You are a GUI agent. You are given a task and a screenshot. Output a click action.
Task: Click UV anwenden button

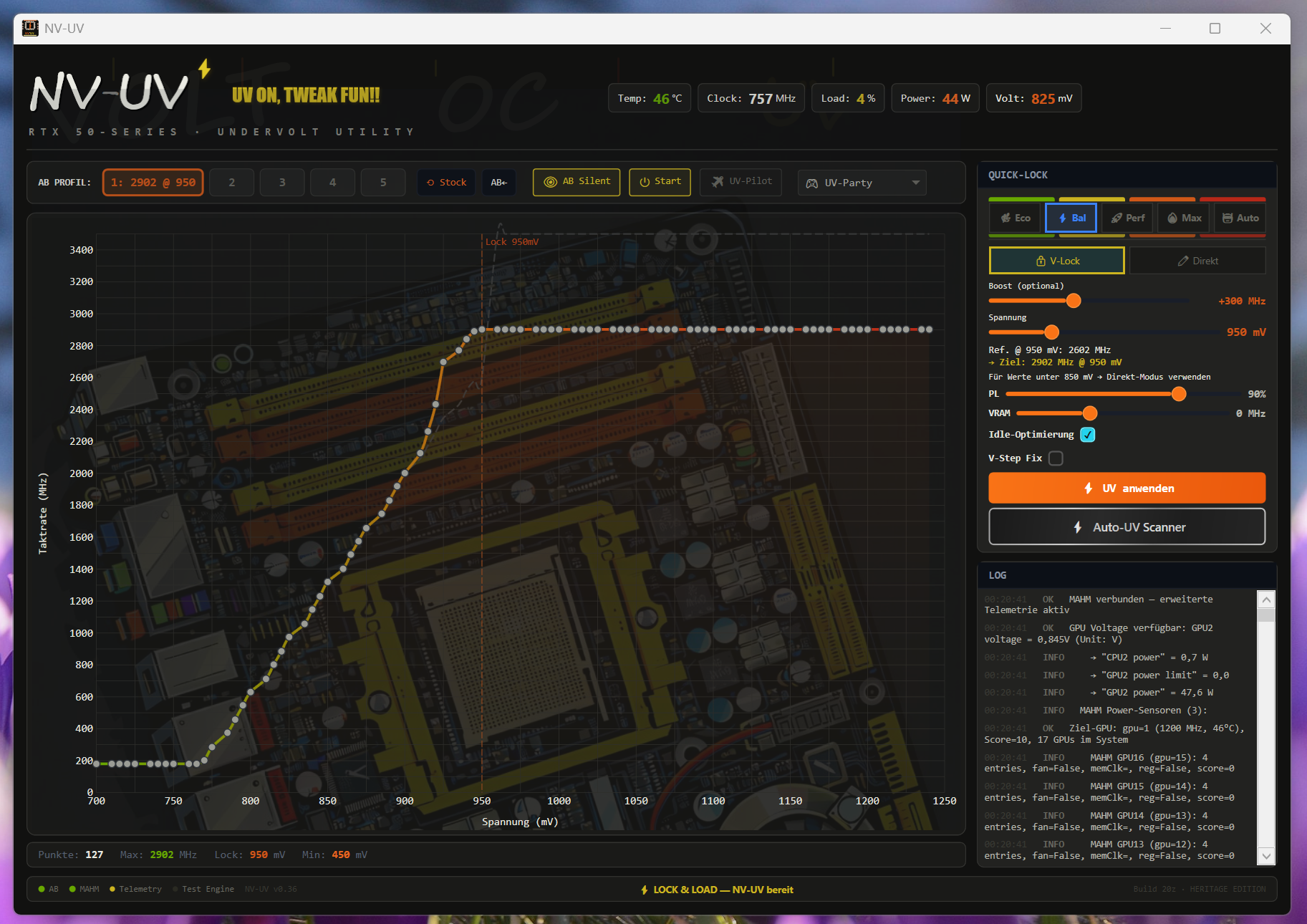[x=1127, y=488]
